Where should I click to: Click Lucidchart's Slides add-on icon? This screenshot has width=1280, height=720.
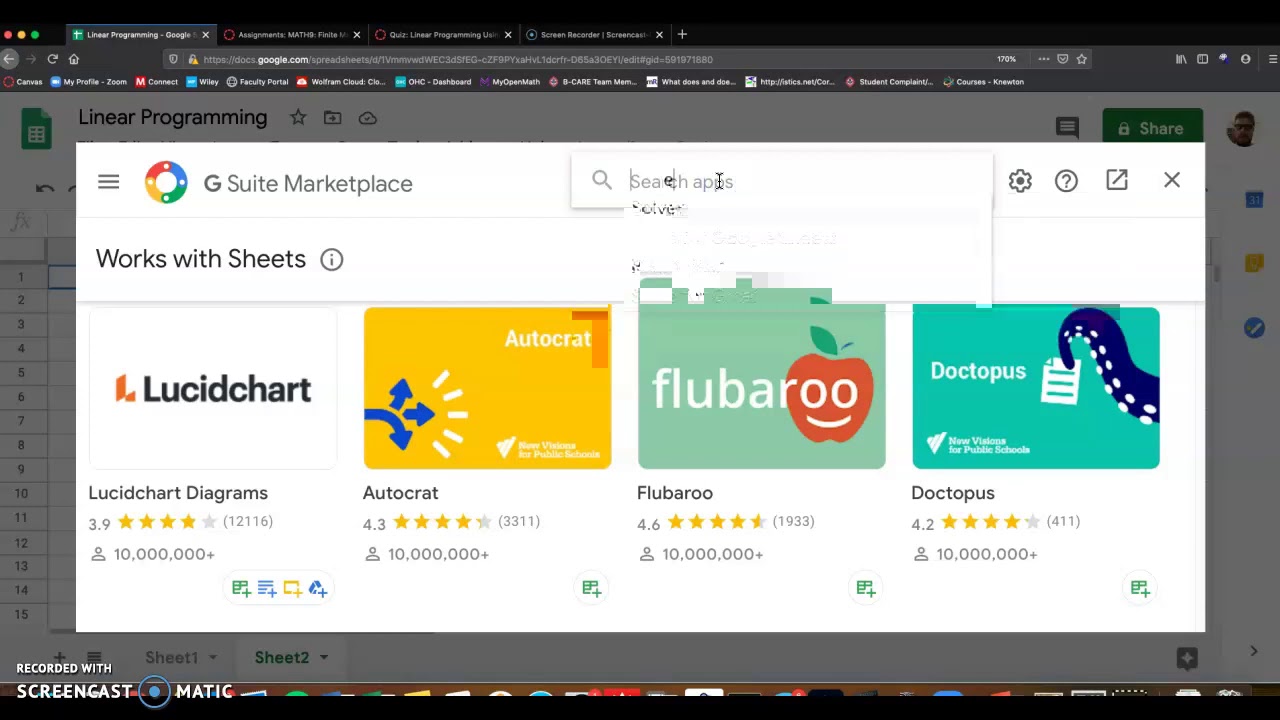pyautogui.click(x=292, y=588)
